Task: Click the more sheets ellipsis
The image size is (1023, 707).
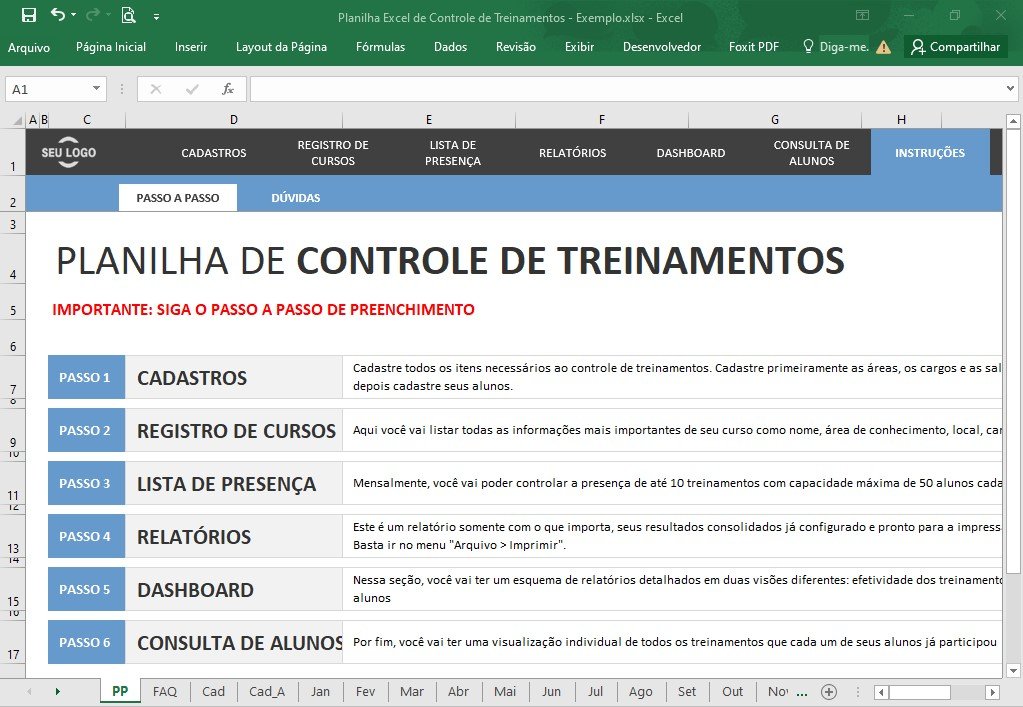Action: (802, 693)
